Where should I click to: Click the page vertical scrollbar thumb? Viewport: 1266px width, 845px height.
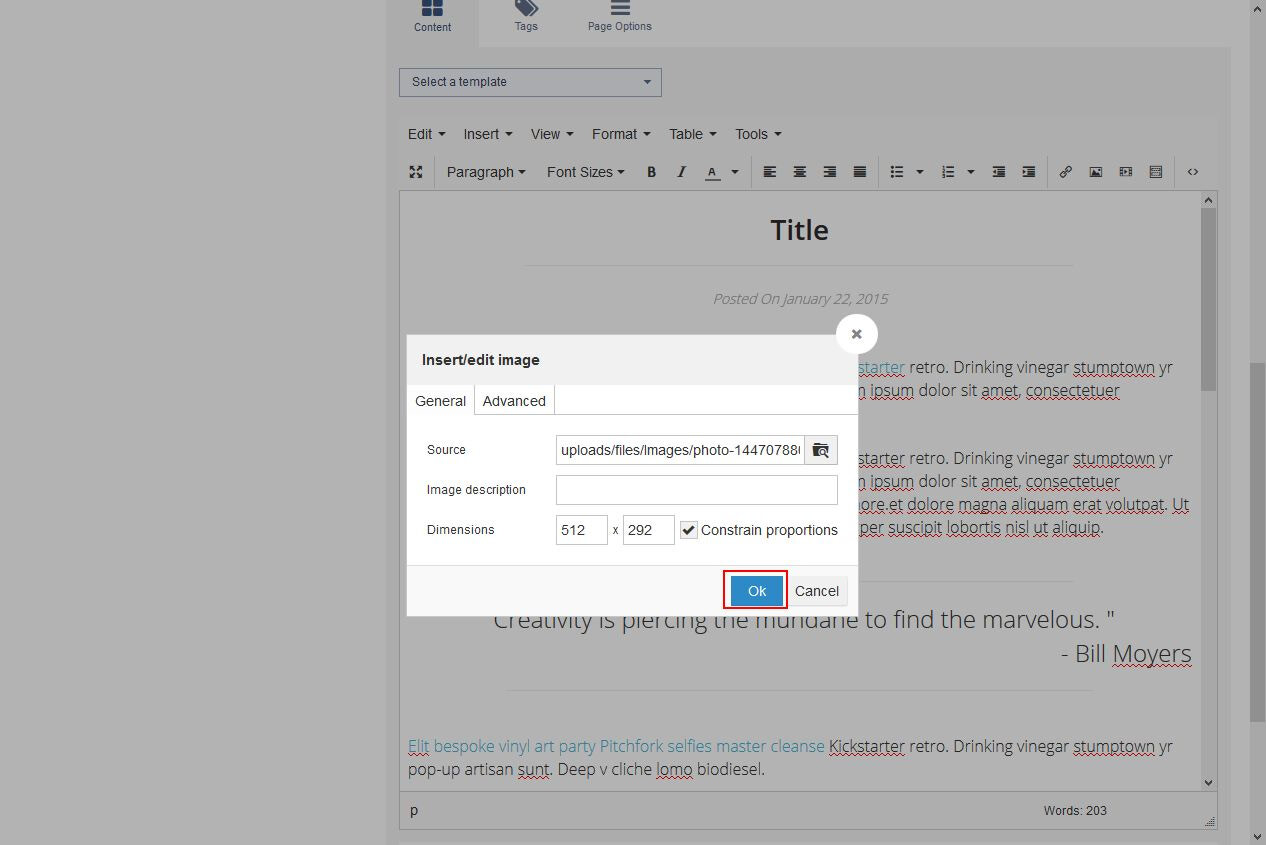pos(1258,541)
